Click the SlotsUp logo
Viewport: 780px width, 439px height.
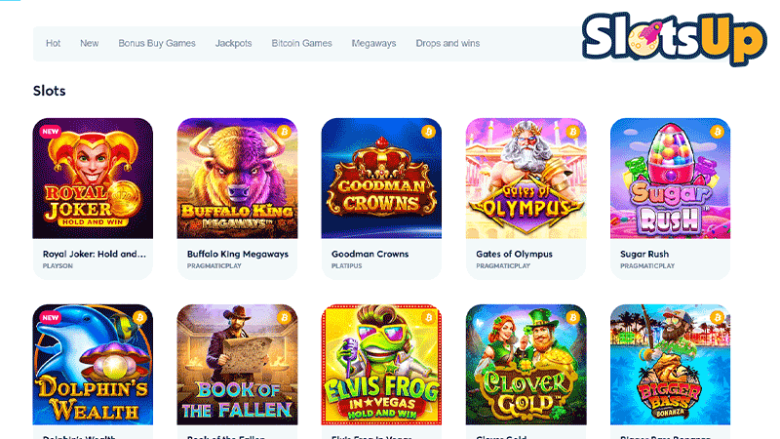[674, 39]
